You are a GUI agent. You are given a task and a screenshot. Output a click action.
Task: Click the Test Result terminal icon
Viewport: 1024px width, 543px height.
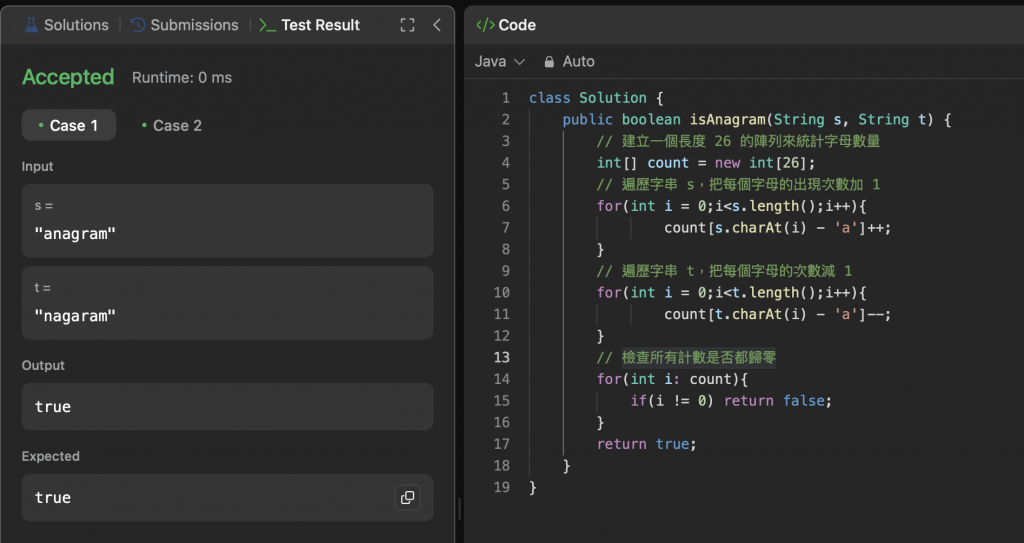point(267,25)
